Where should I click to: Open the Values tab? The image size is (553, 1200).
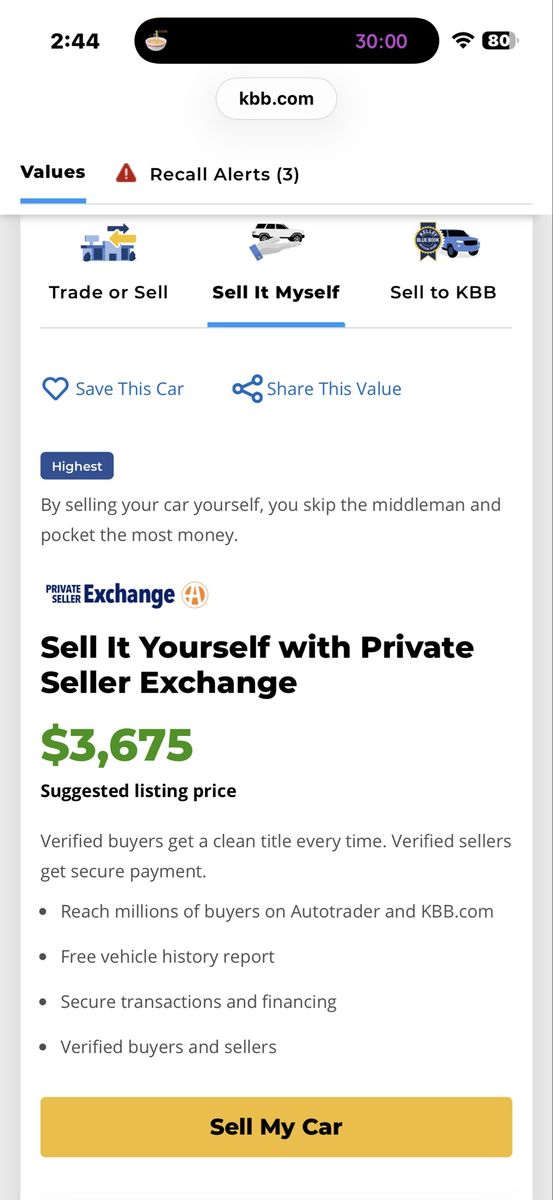point(53,172)
